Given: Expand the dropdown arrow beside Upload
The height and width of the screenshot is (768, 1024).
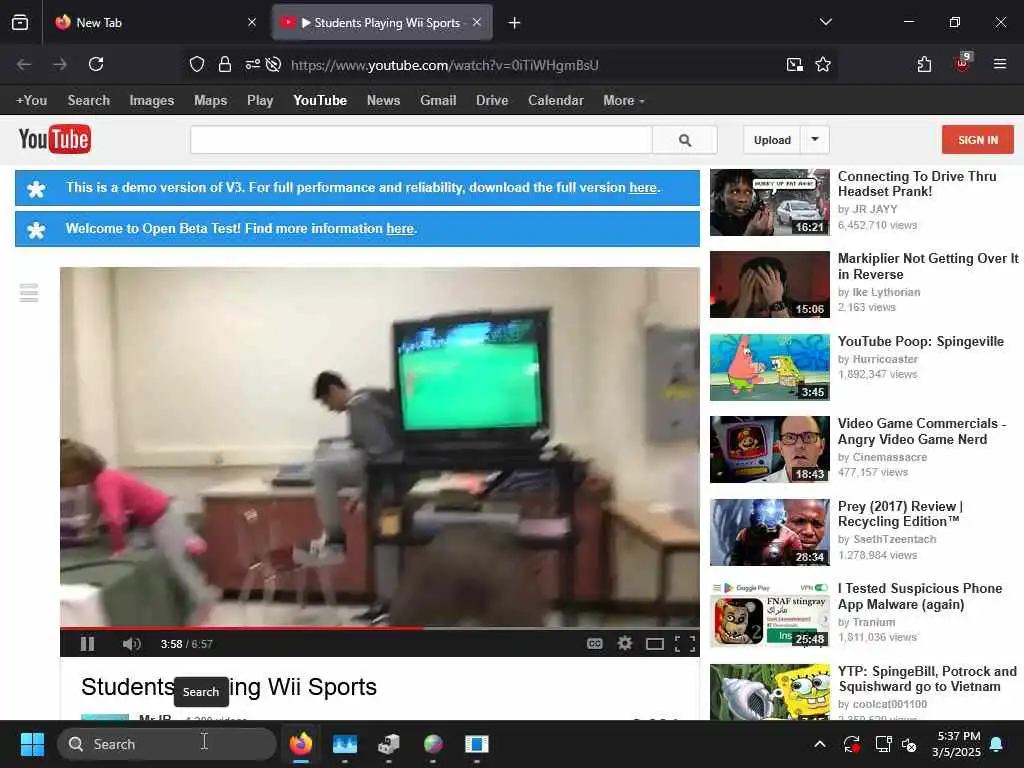Looking at the screenshot, I should (x=815, y=140).
